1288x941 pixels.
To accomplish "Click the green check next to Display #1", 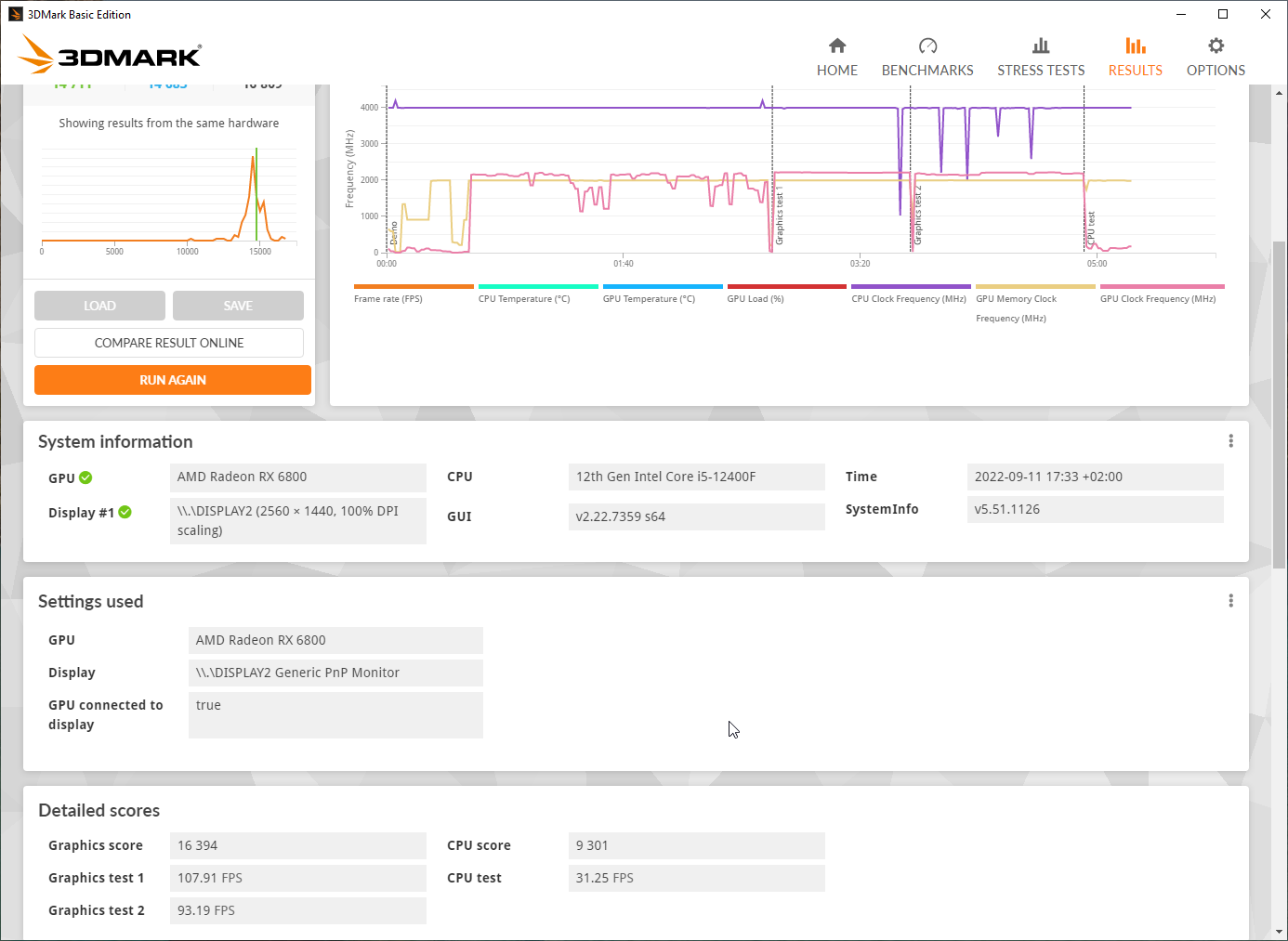I will coord(125,512).
